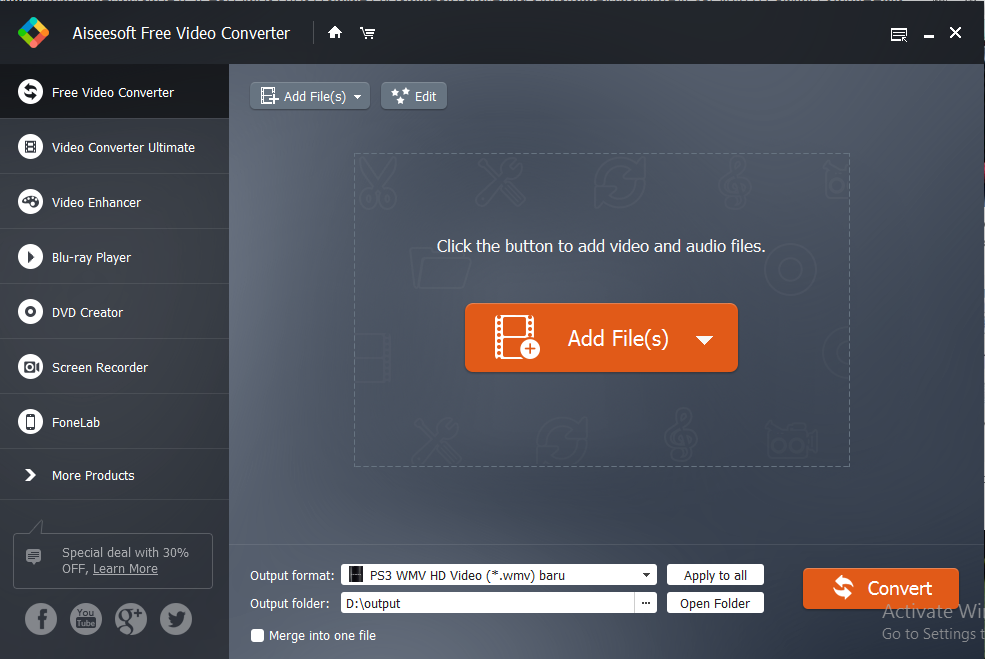This screenshot has width=985, height=659.
Task: Click the Twitter icon
Action: [176, 619]
